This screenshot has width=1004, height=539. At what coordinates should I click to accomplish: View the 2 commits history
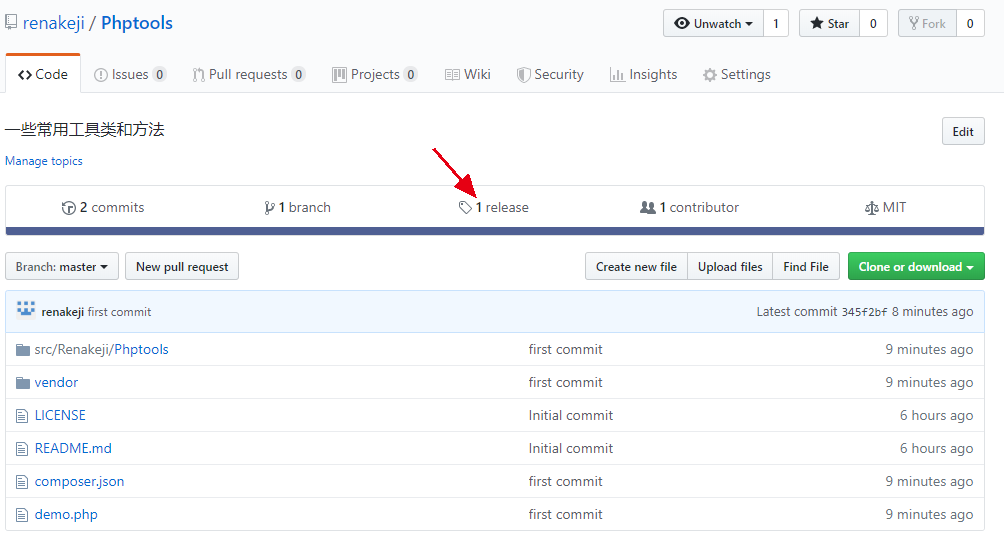click(103, 207)
